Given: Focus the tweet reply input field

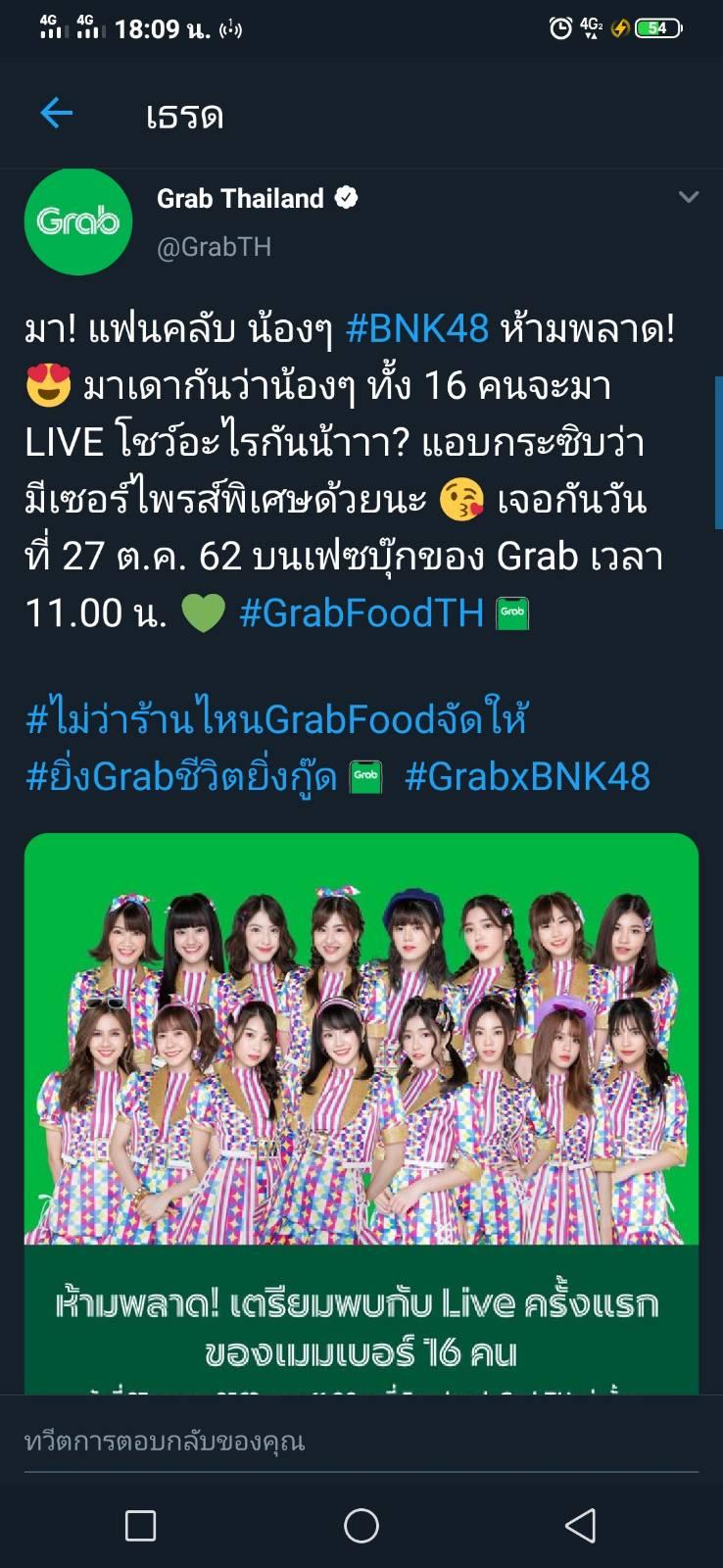Looking at the screenshot, I should pyautogui.click(x=361, y=1442).
